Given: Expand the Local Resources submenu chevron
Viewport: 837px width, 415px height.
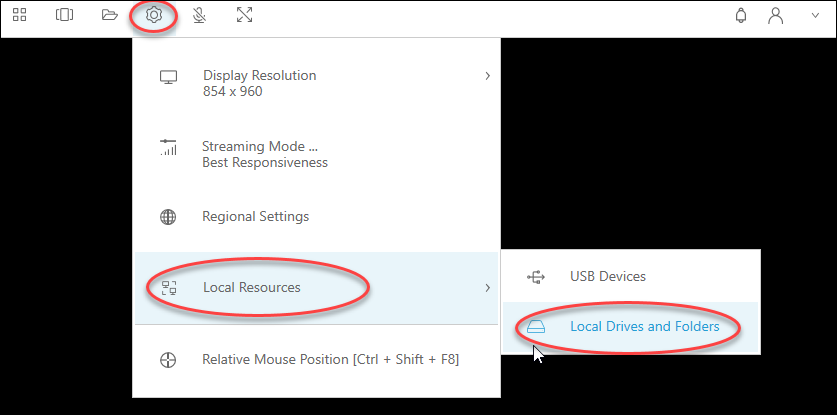Looking at the screenshot, I should point(487,288).
